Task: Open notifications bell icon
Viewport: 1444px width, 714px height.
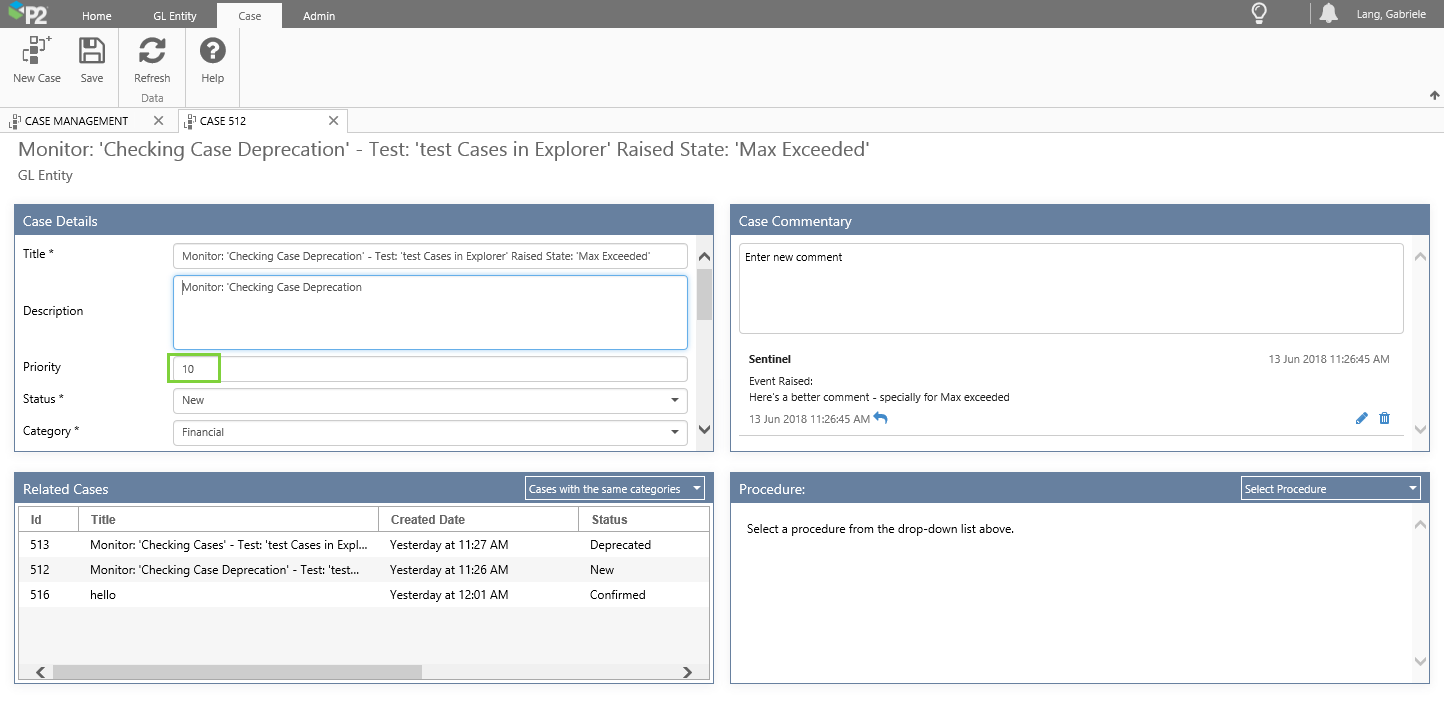Action: (1328, 14)
